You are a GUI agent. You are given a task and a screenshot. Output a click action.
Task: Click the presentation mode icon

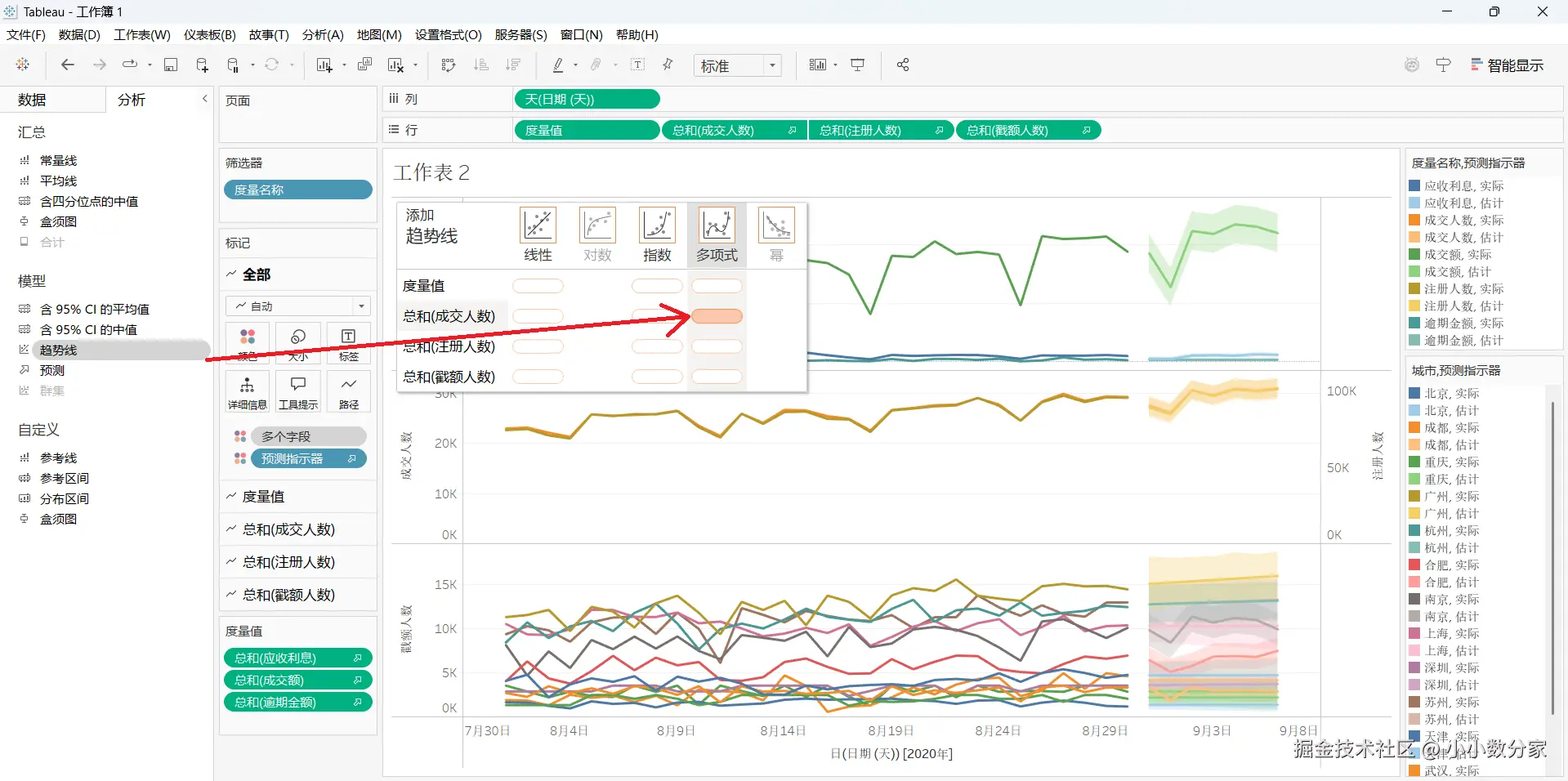click(x=858, y=65)
